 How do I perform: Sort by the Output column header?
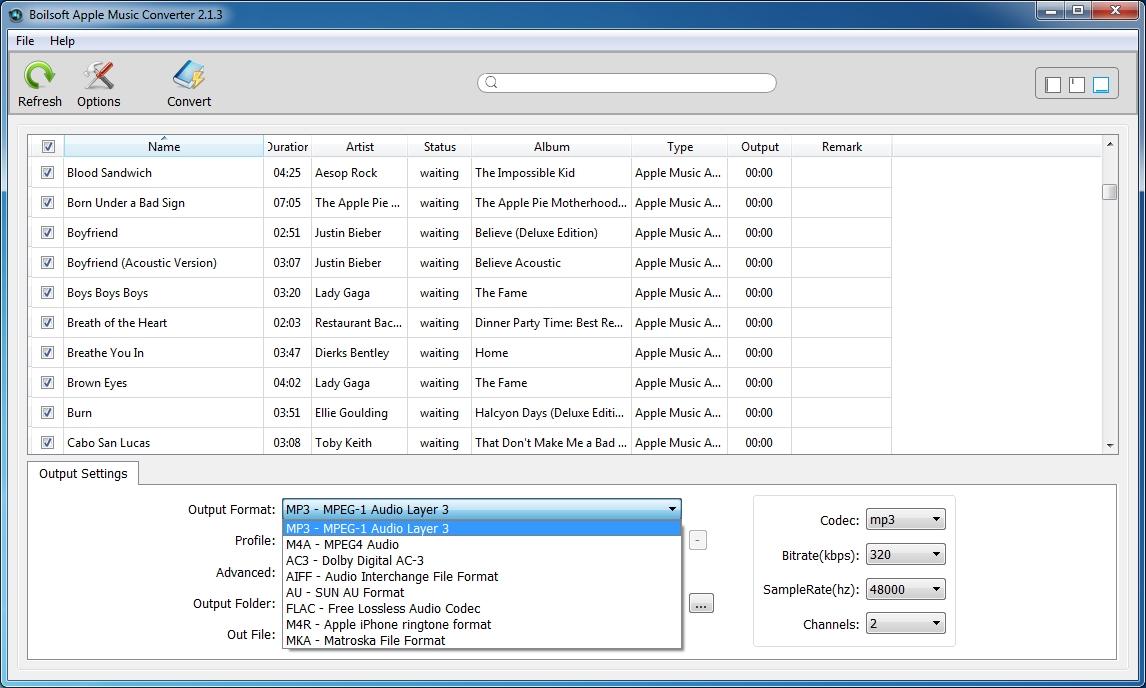759,146
